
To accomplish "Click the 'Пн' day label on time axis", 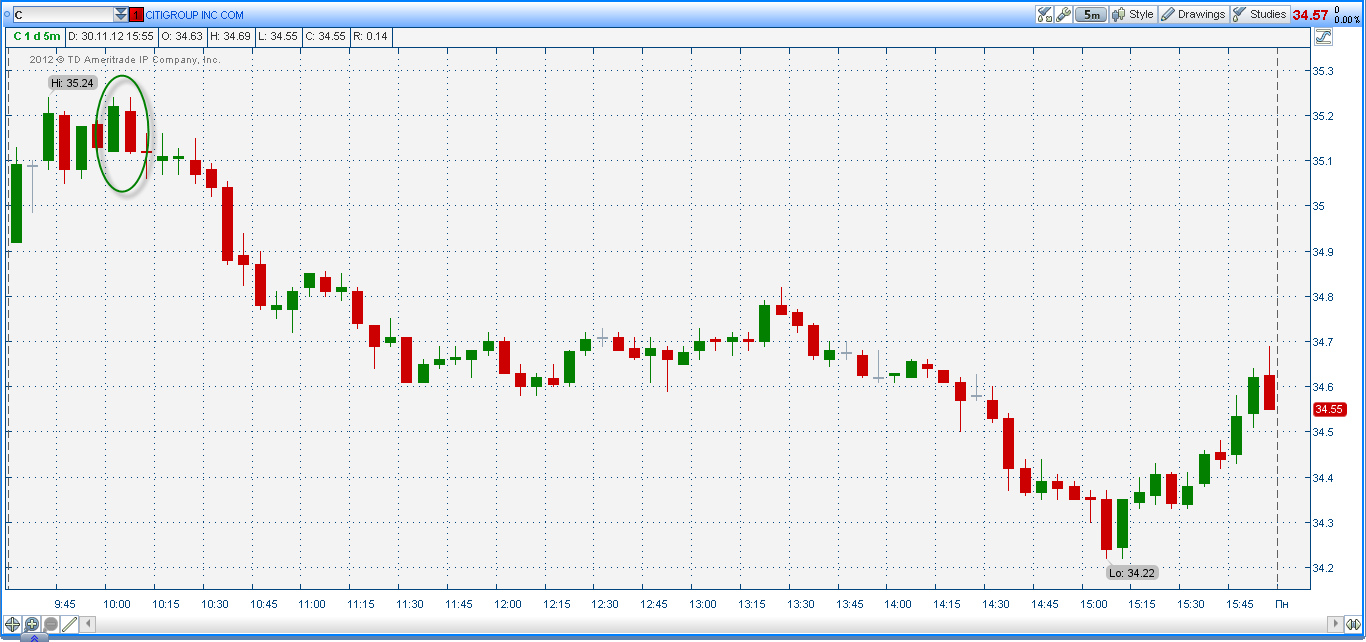I will click(1281, 604).
